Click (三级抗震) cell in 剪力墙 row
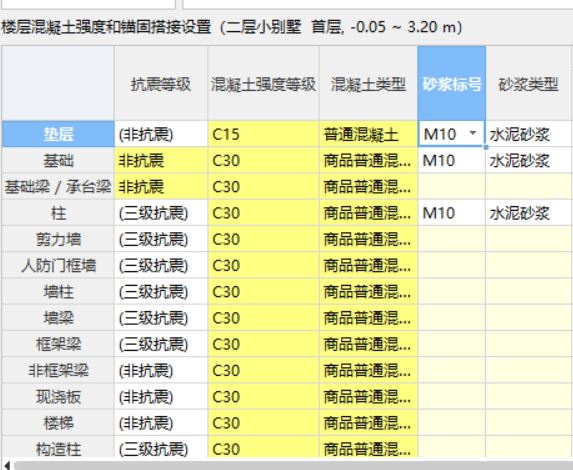 [x=161, y=239]
